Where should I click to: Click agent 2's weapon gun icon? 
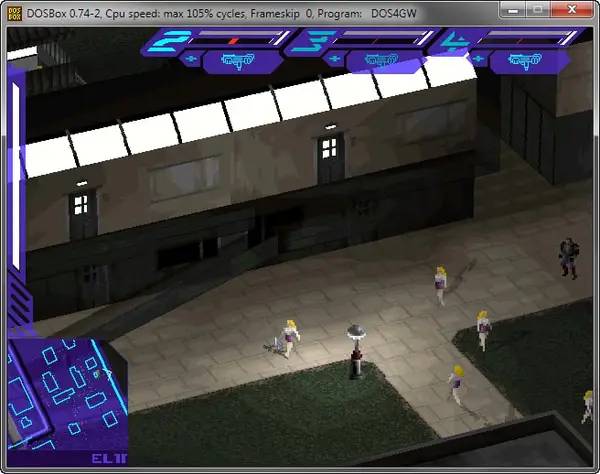232,62
